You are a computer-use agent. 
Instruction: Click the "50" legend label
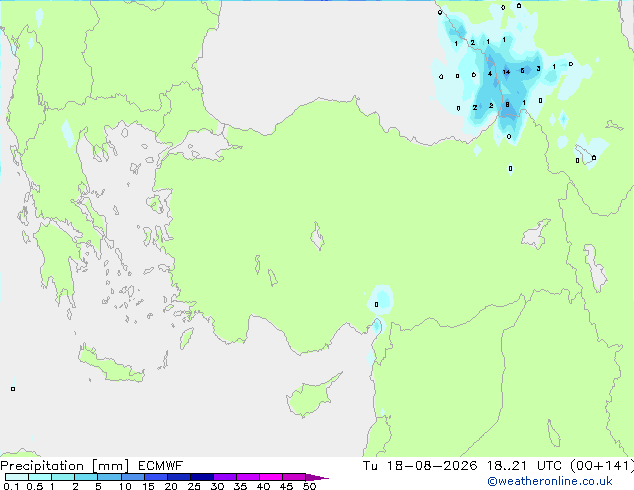pos(309,486)
